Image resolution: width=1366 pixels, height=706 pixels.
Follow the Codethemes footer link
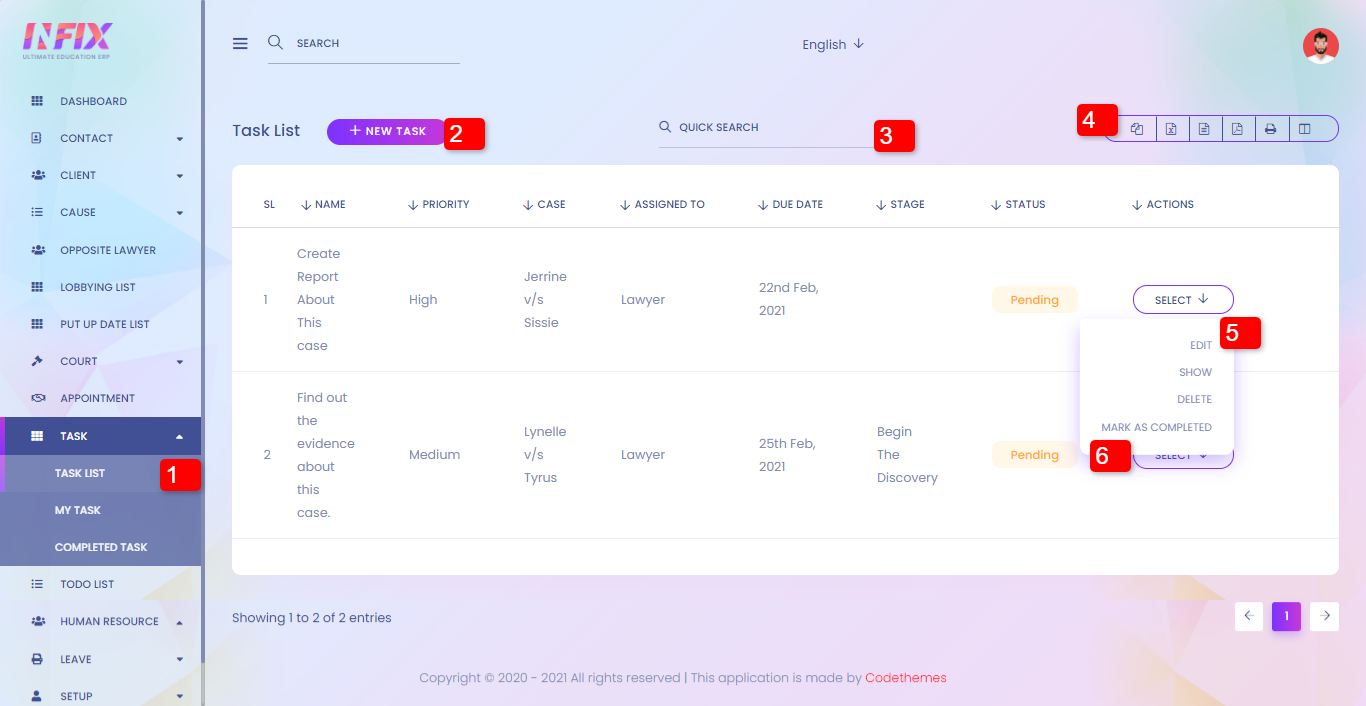[x=905, y=678]
